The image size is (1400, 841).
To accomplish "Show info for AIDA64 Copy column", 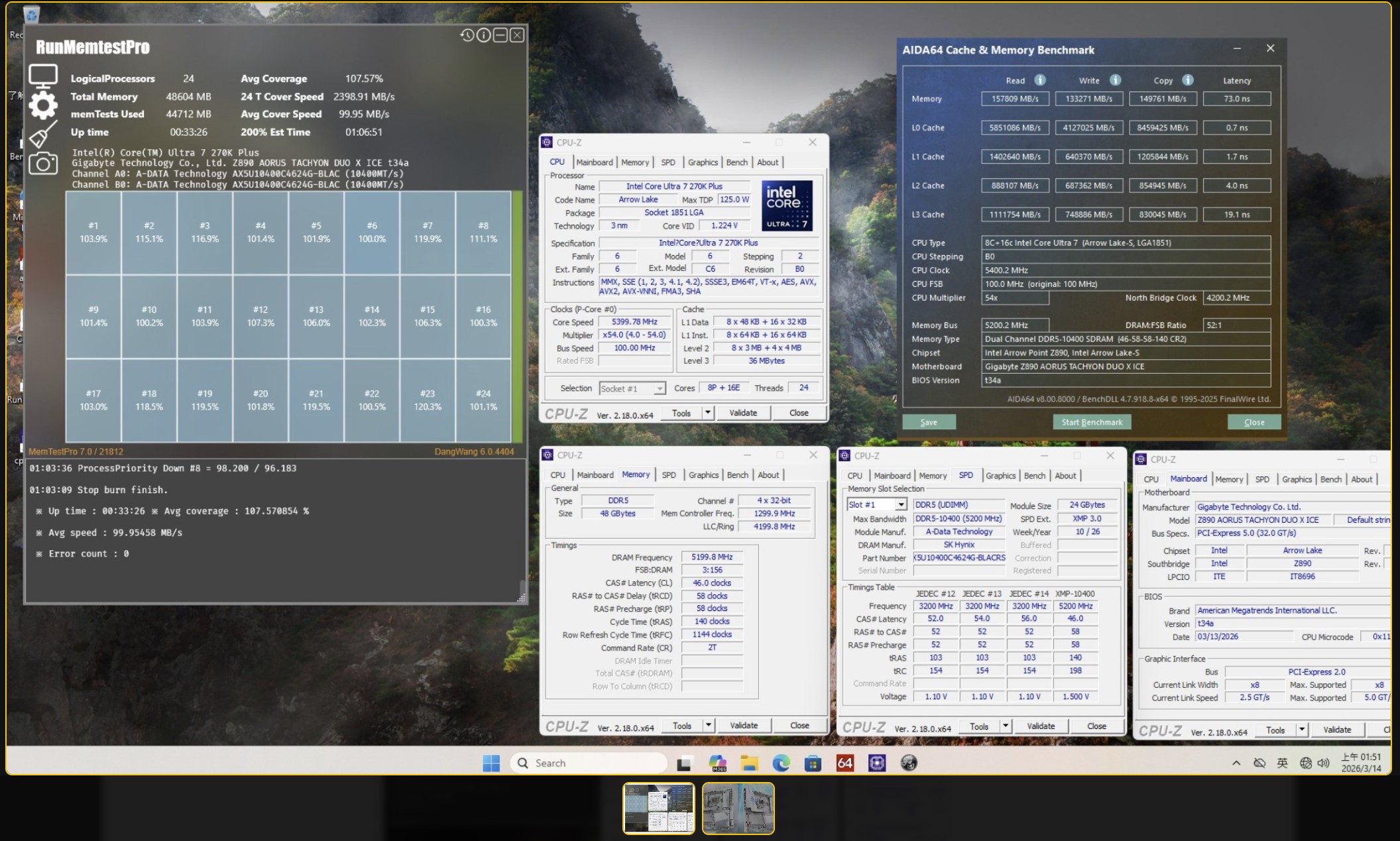I will (x=1188, y=80).
